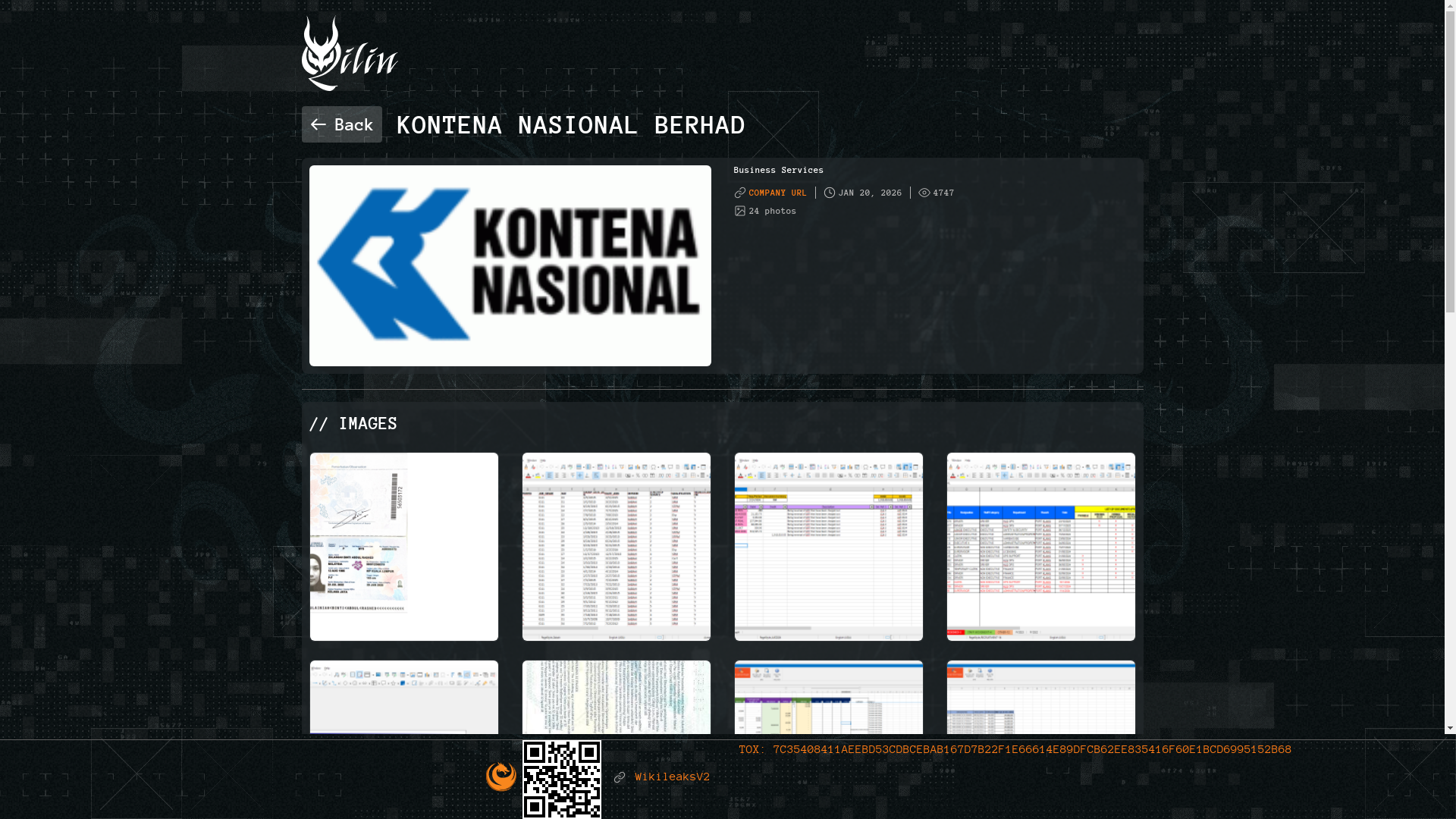Click the clock icon next to date

pyautogui.click(x=830, y=193)
